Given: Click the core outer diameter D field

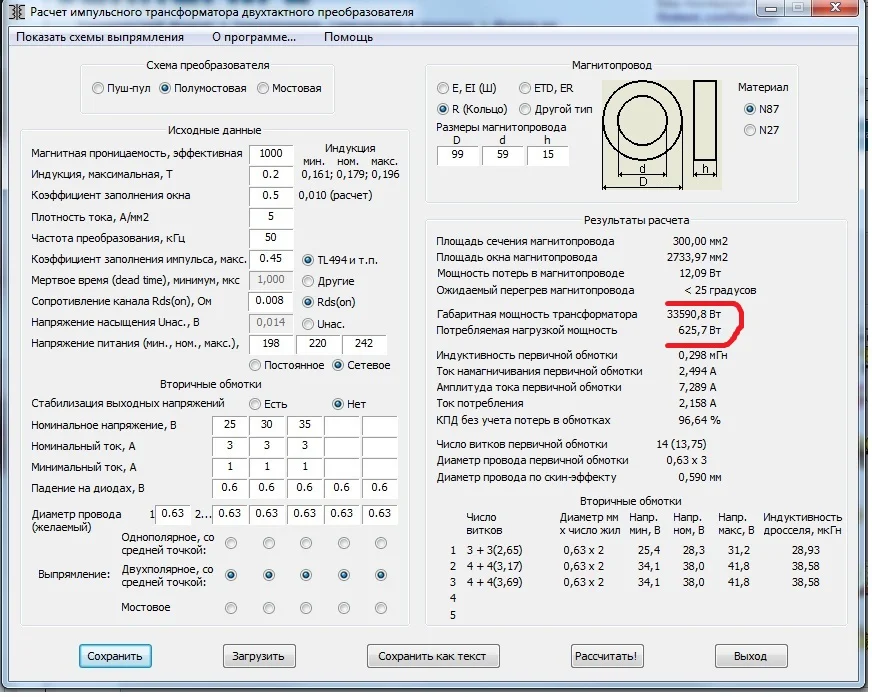Looking at the screenshot, I should pyautogui.click(x=458, y=155).
